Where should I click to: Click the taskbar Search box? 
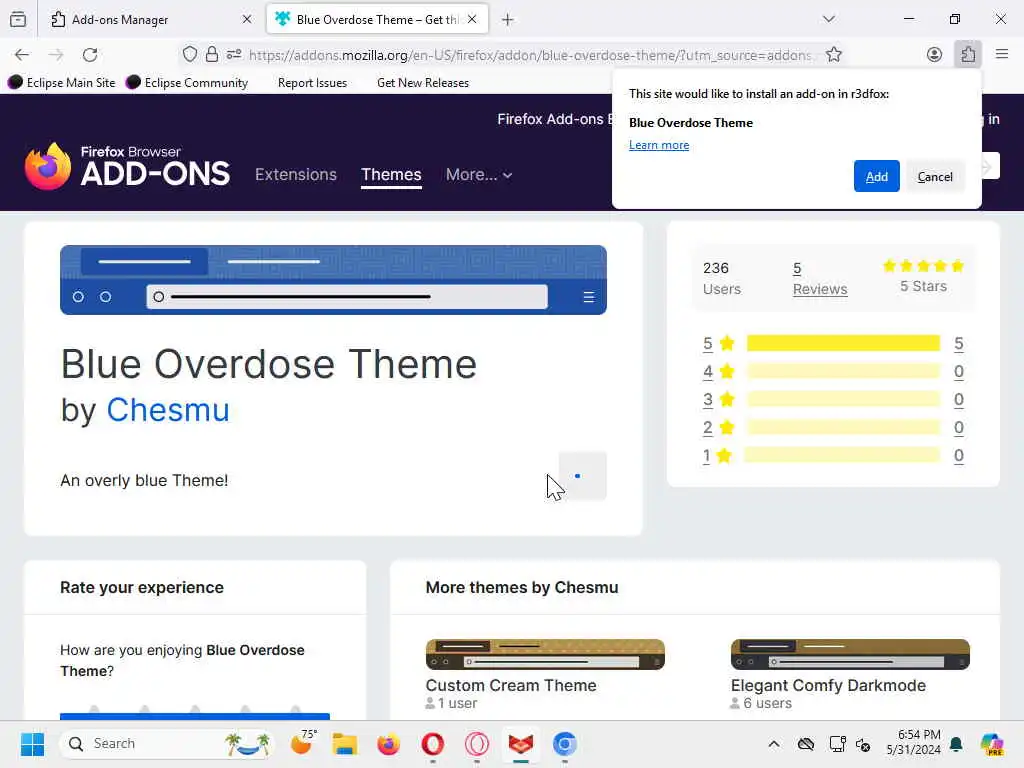point(167,744)
